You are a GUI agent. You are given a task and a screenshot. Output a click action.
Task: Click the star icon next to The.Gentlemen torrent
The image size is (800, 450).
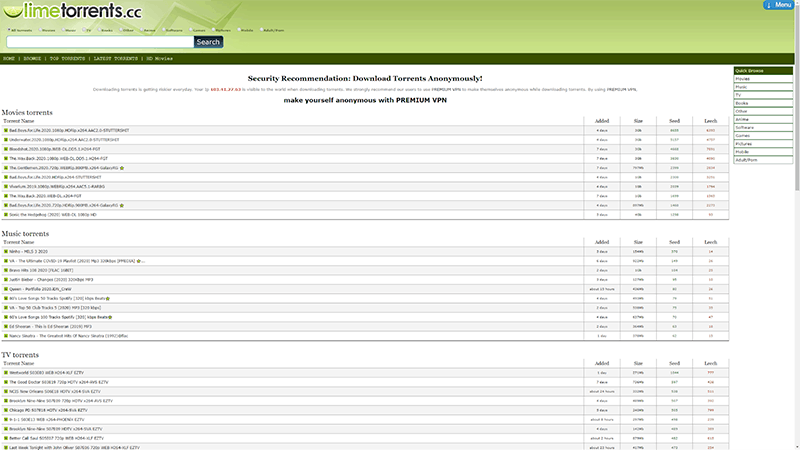122,168
